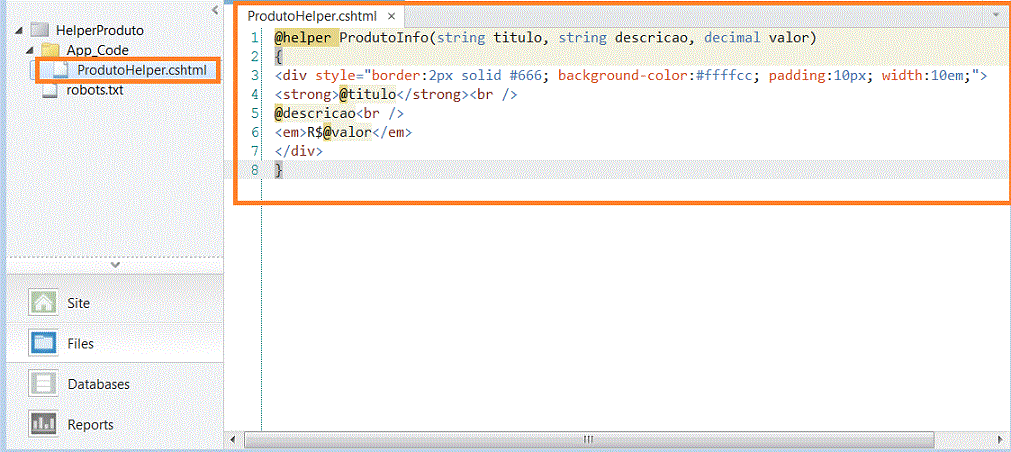Click line number 3 in the gutter
Image resolution: width=1011 pixels, height=452 pixels.
tap(256, 75)
